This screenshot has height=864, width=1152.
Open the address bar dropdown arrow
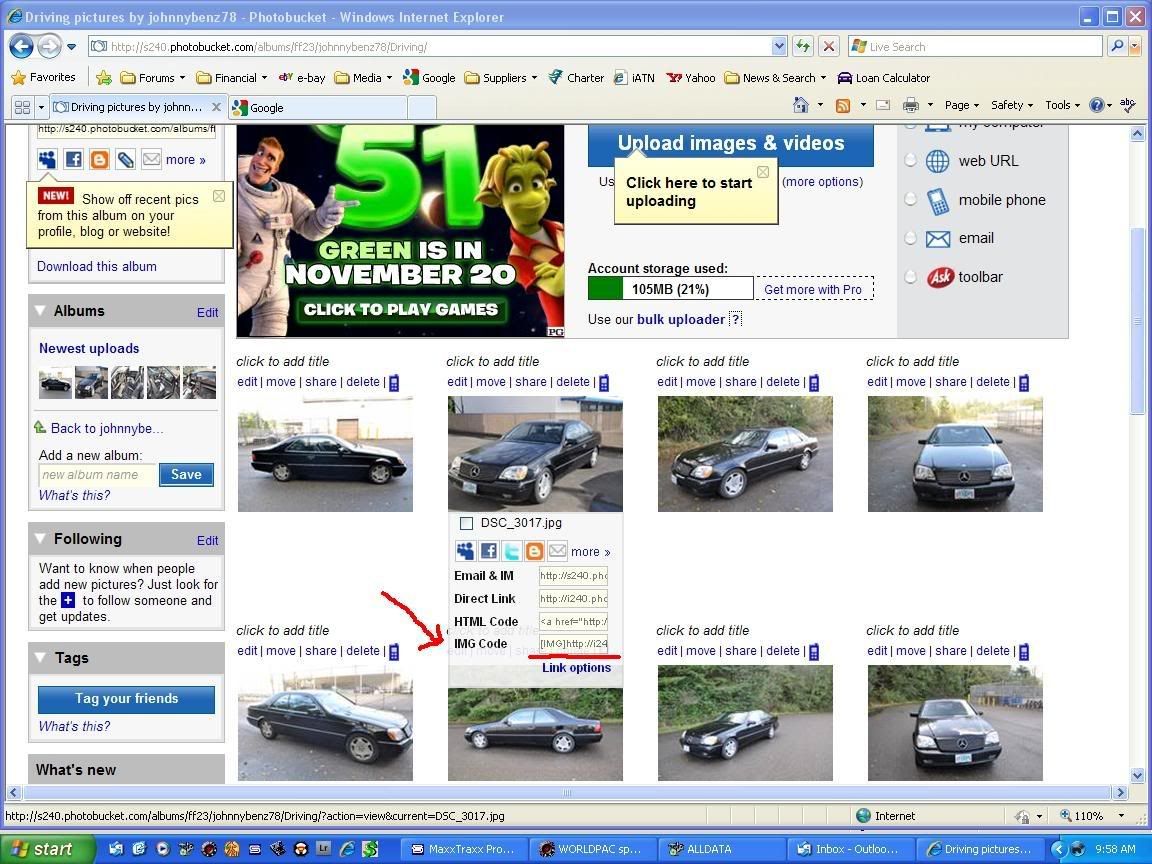click(779, 46)
